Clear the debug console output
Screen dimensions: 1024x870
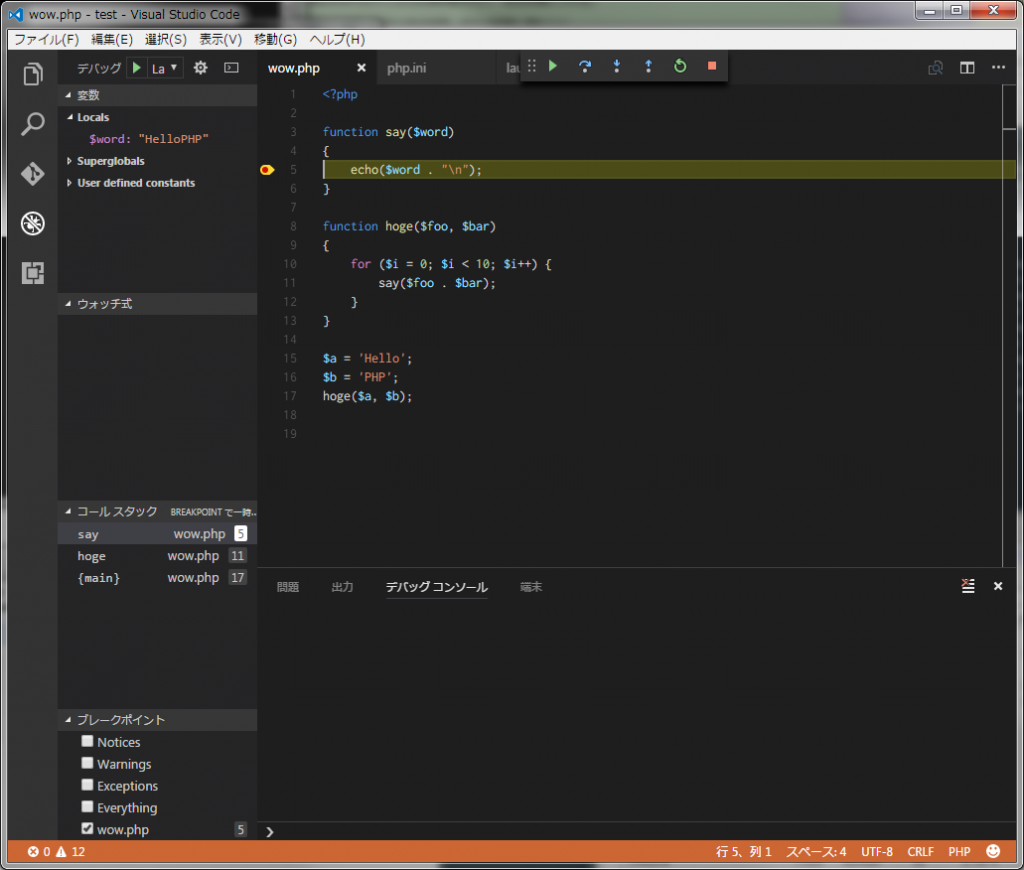pos(968,586)
